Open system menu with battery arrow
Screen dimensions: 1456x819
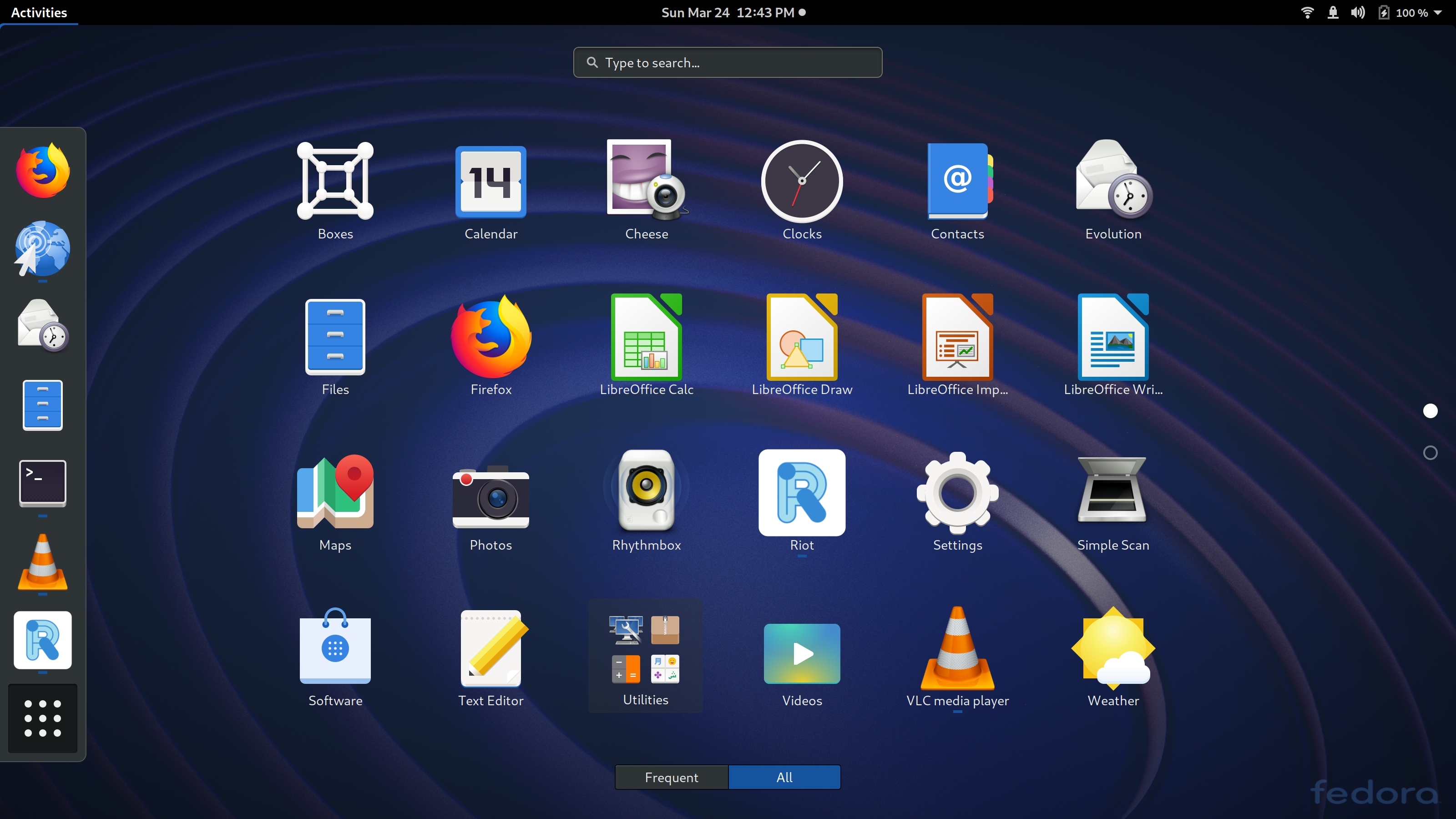coord(1437,12)
